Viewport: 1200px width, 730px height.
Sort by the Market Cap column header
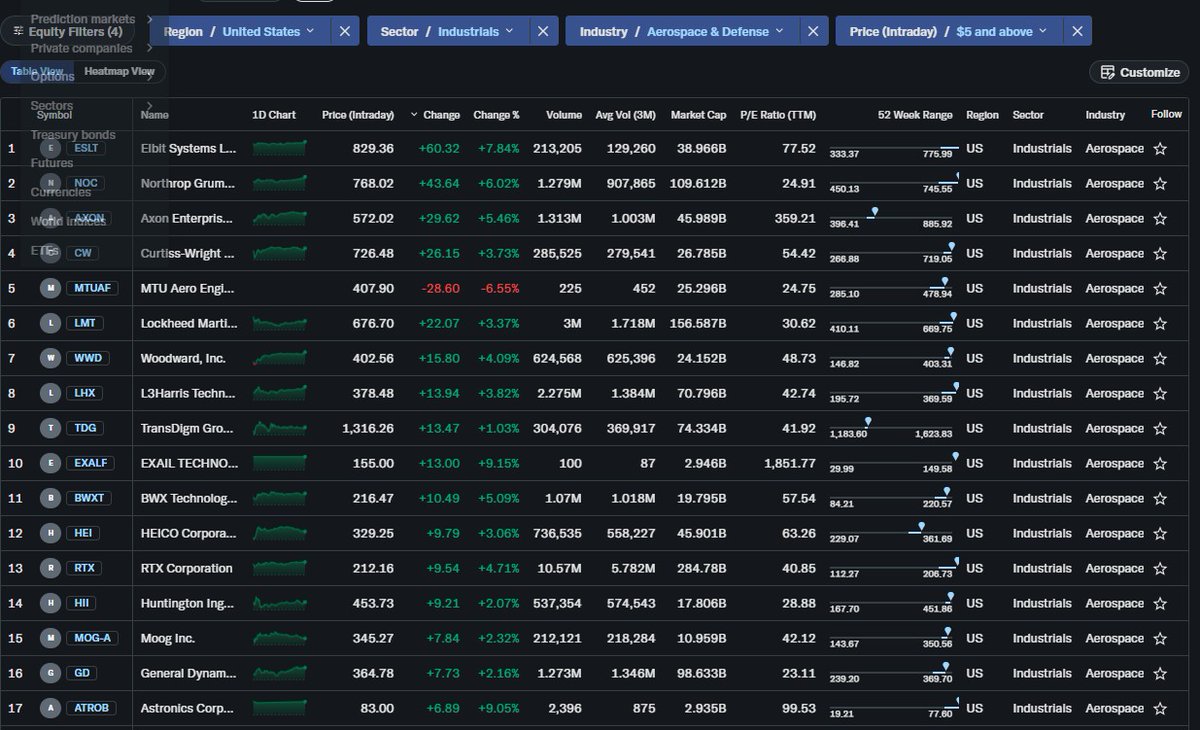click(698, 115)
